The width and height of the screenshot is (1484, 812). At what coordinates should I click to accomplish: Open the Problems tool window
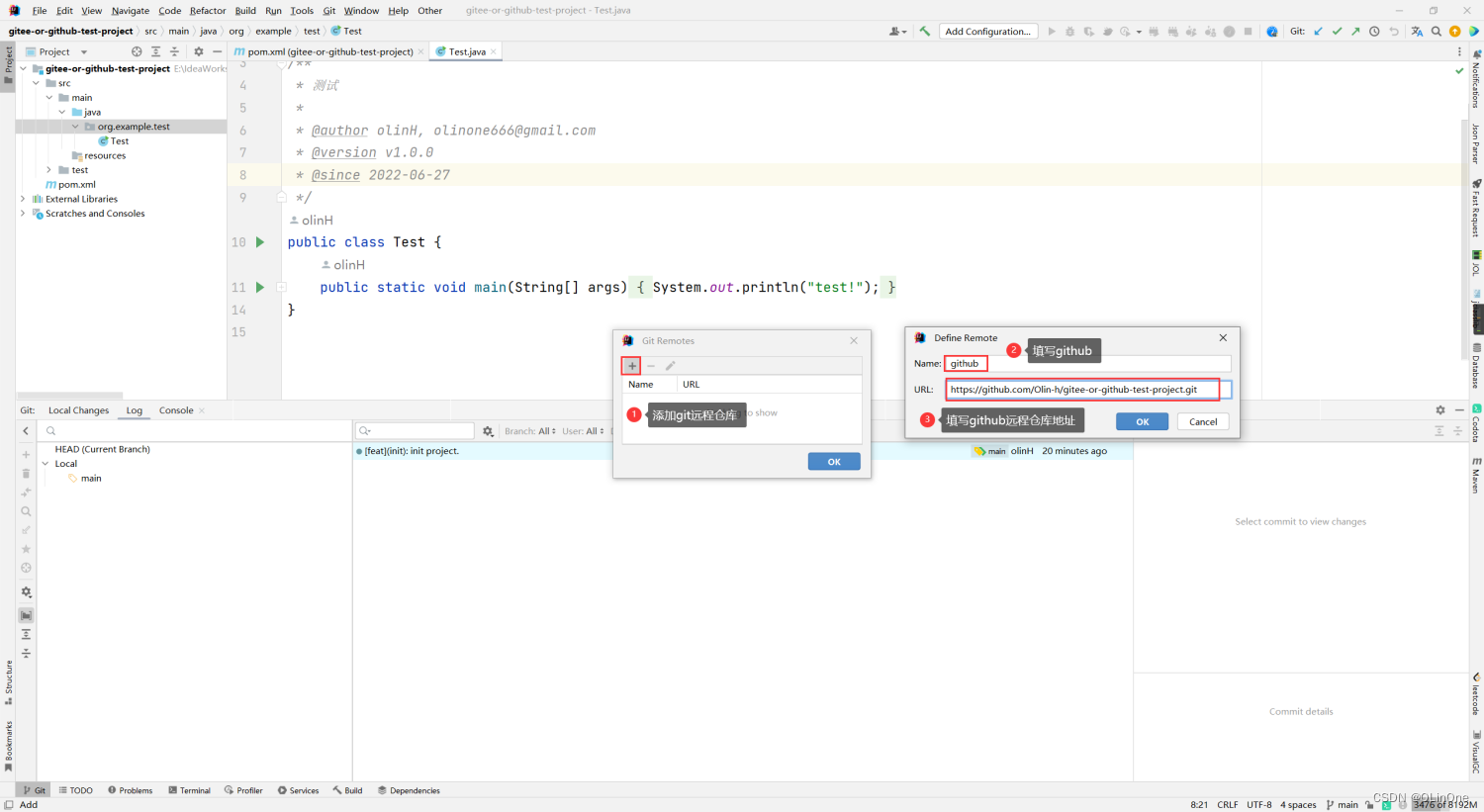[130, 790]
